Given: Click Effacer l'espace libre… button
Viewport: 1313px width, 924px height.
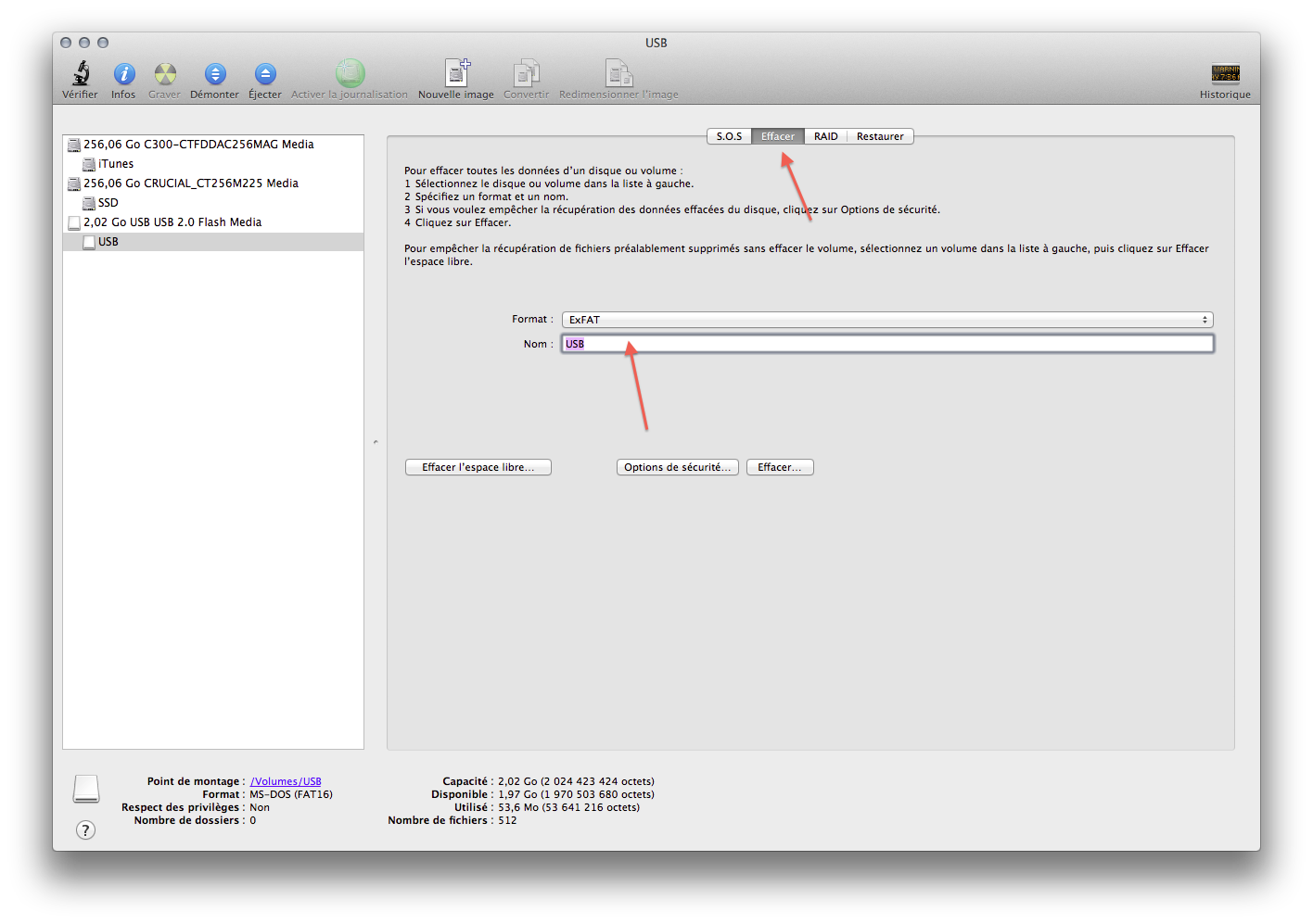Looking at the screenshot, I should [478, 467].
